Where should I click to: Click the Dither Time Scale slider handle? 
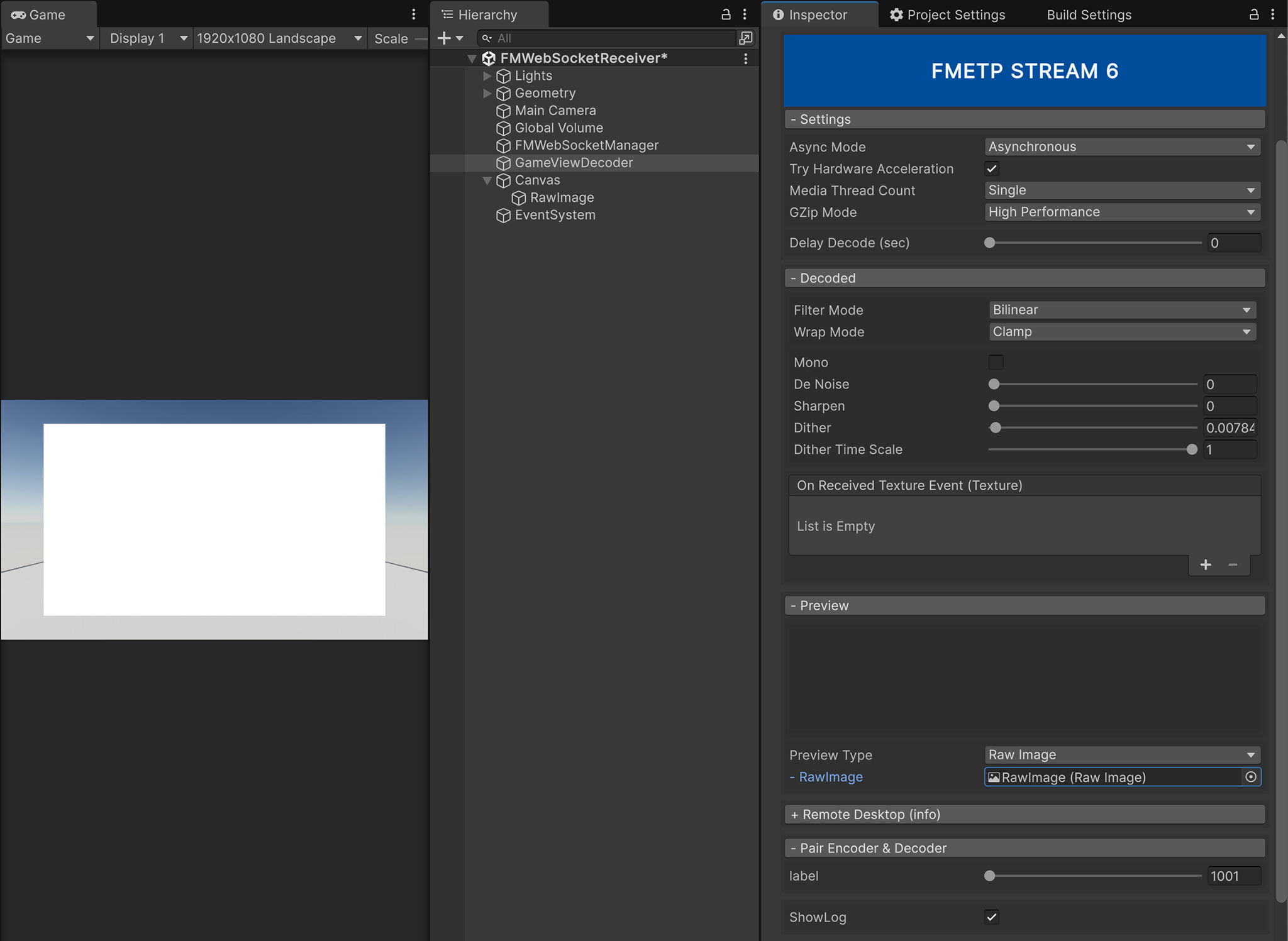click(1191, 449)
